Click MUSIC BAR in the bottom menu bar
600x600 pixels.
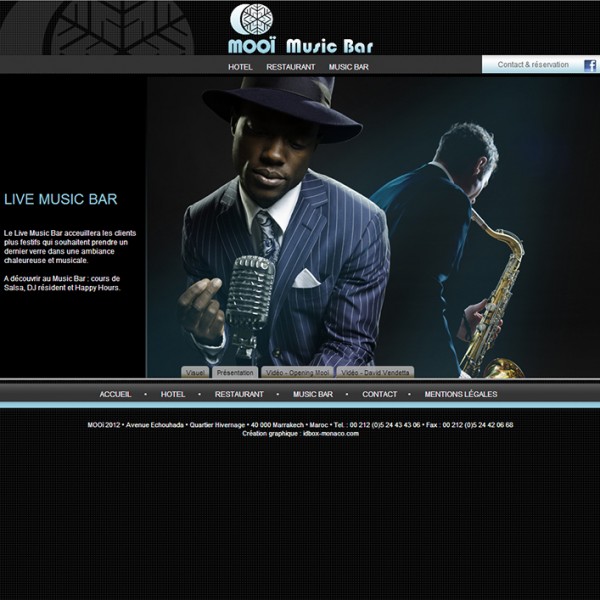pos(312,394)
